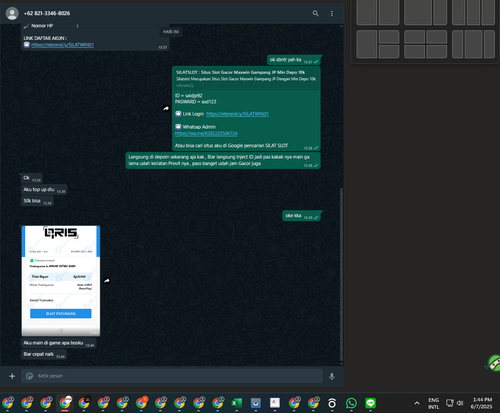The width and height of the screenshot is (500, 413).
Task: Open the three-dot chat menu
Action: point(332,13)
